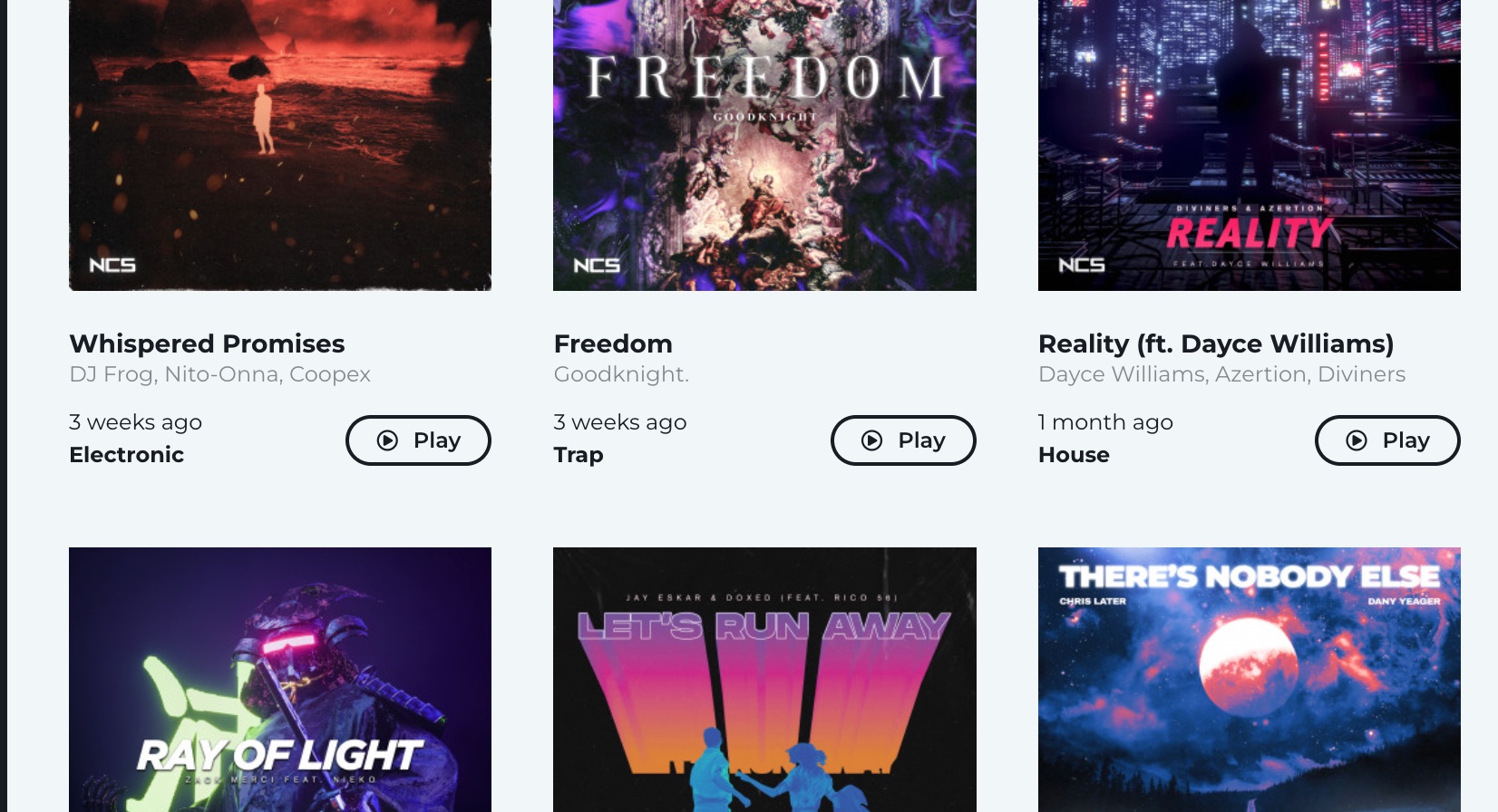Play Reality ft. Dayce Williams
1498x812 pixels.
click(x=1387, y=440)
